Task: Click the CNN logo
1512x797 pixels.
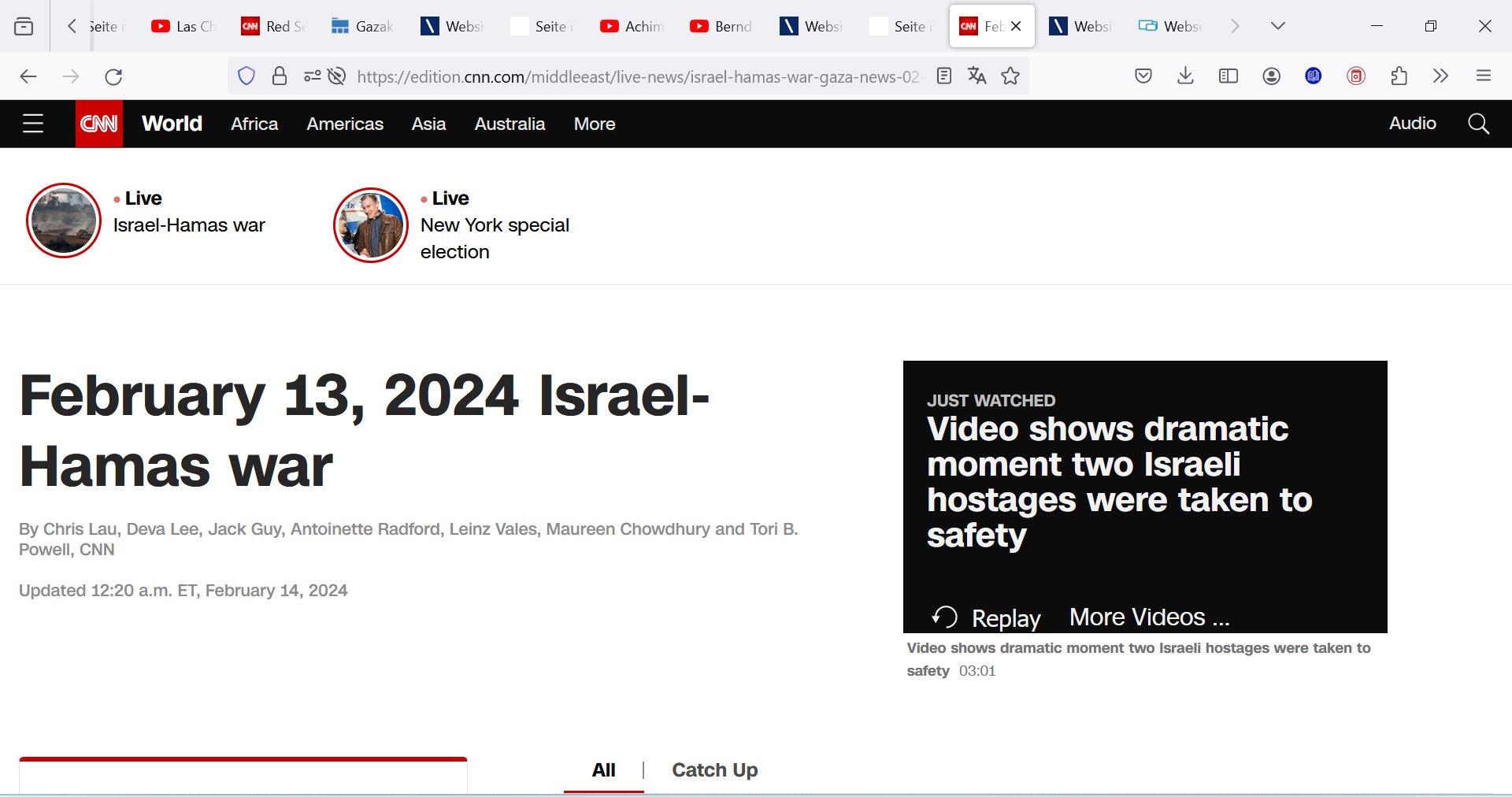Action: [99, 124]
